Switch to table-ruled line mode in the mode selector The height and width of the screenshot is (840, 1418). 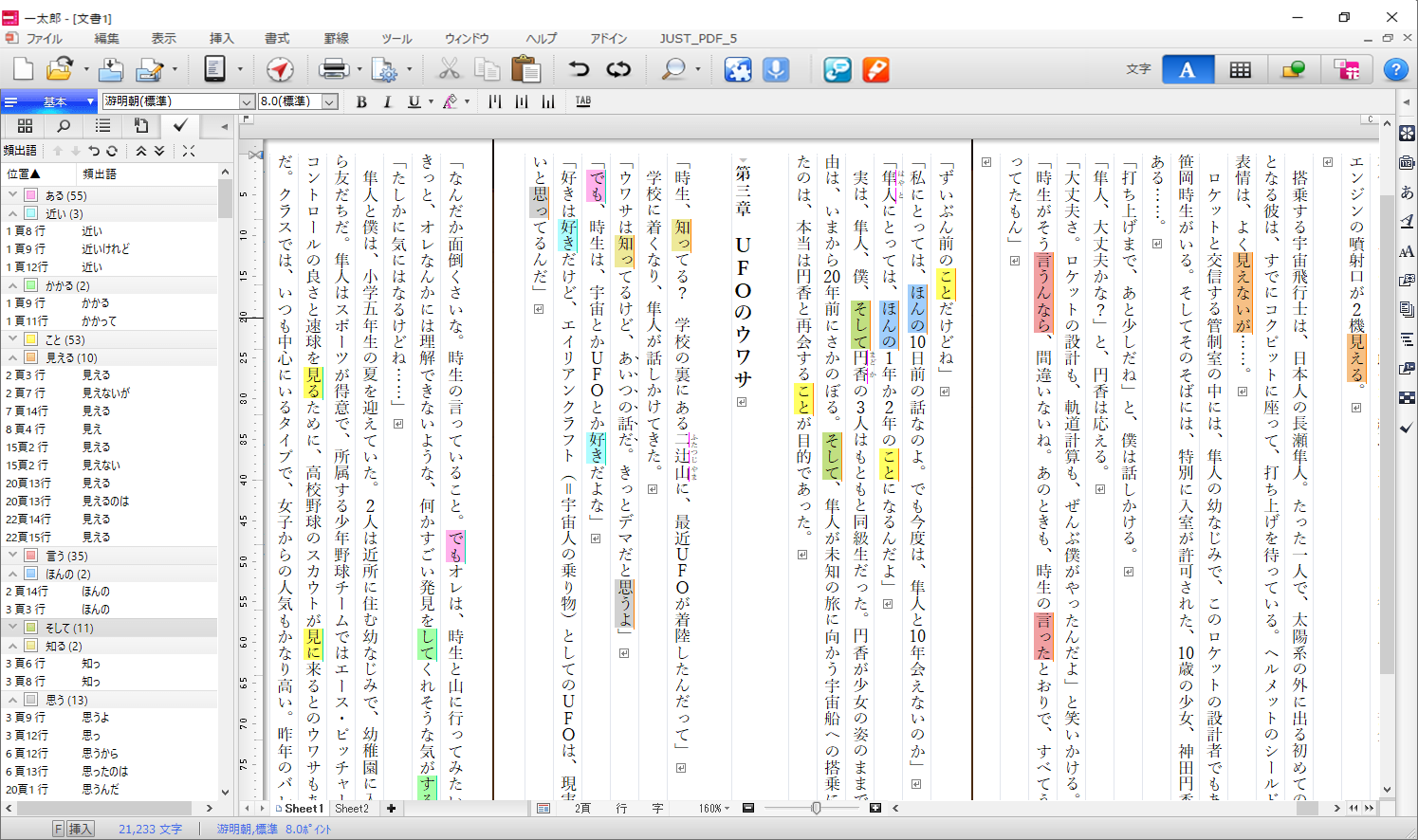pos(1240,69)
